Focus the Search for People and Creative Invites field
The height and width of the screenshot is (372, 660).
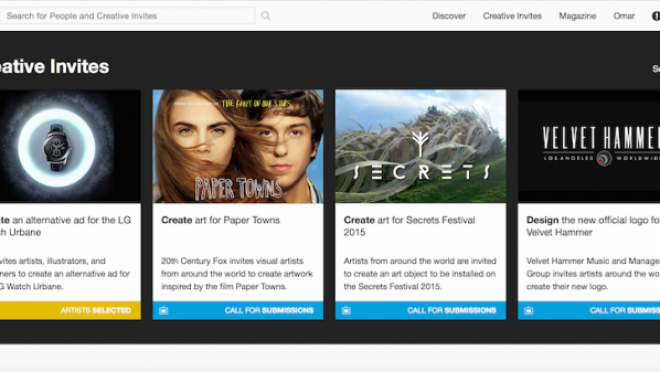[x=127, y=16]
